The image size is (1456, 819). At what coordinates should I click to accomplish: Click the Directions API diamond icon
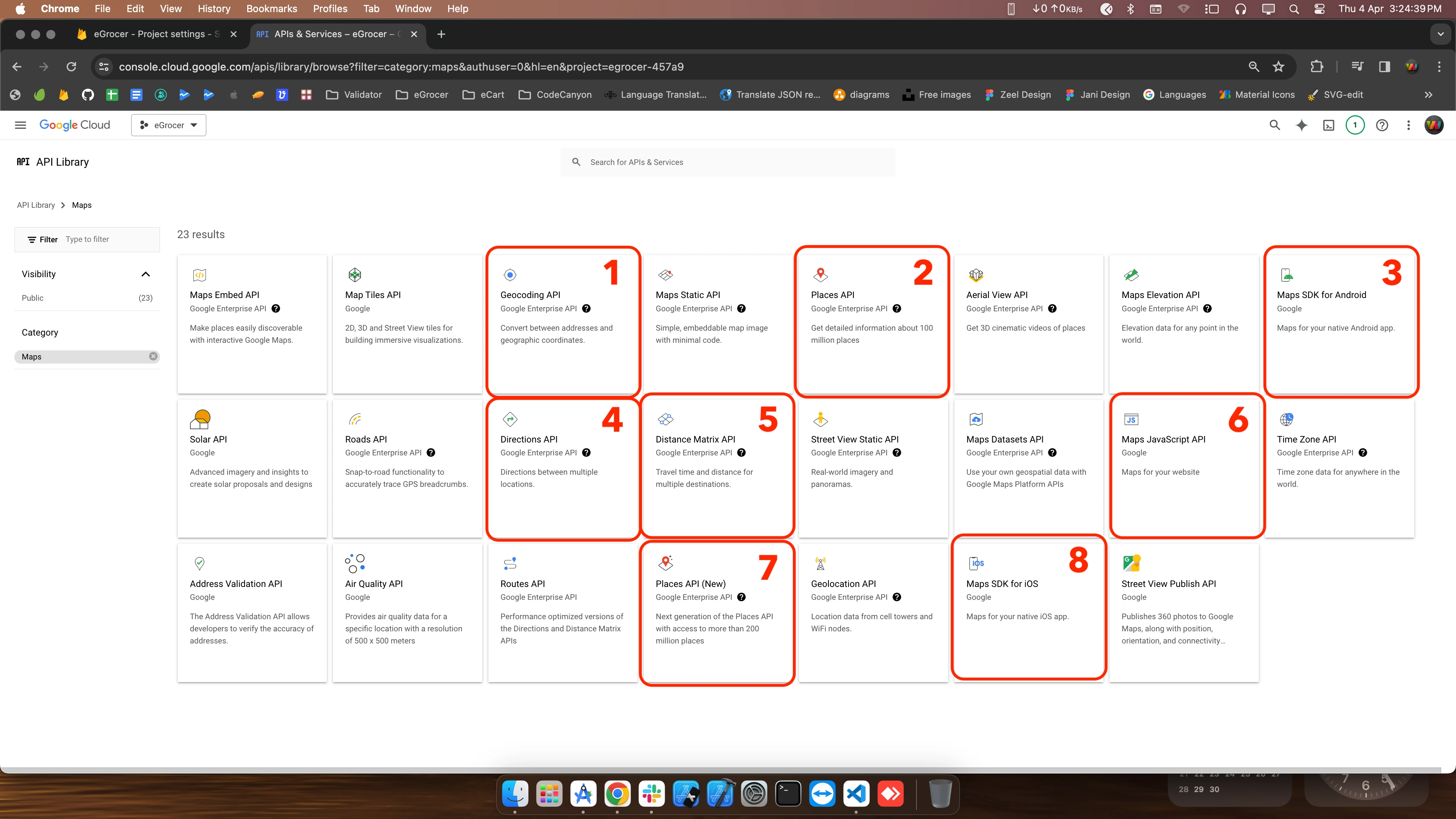[x=510, y=419]
